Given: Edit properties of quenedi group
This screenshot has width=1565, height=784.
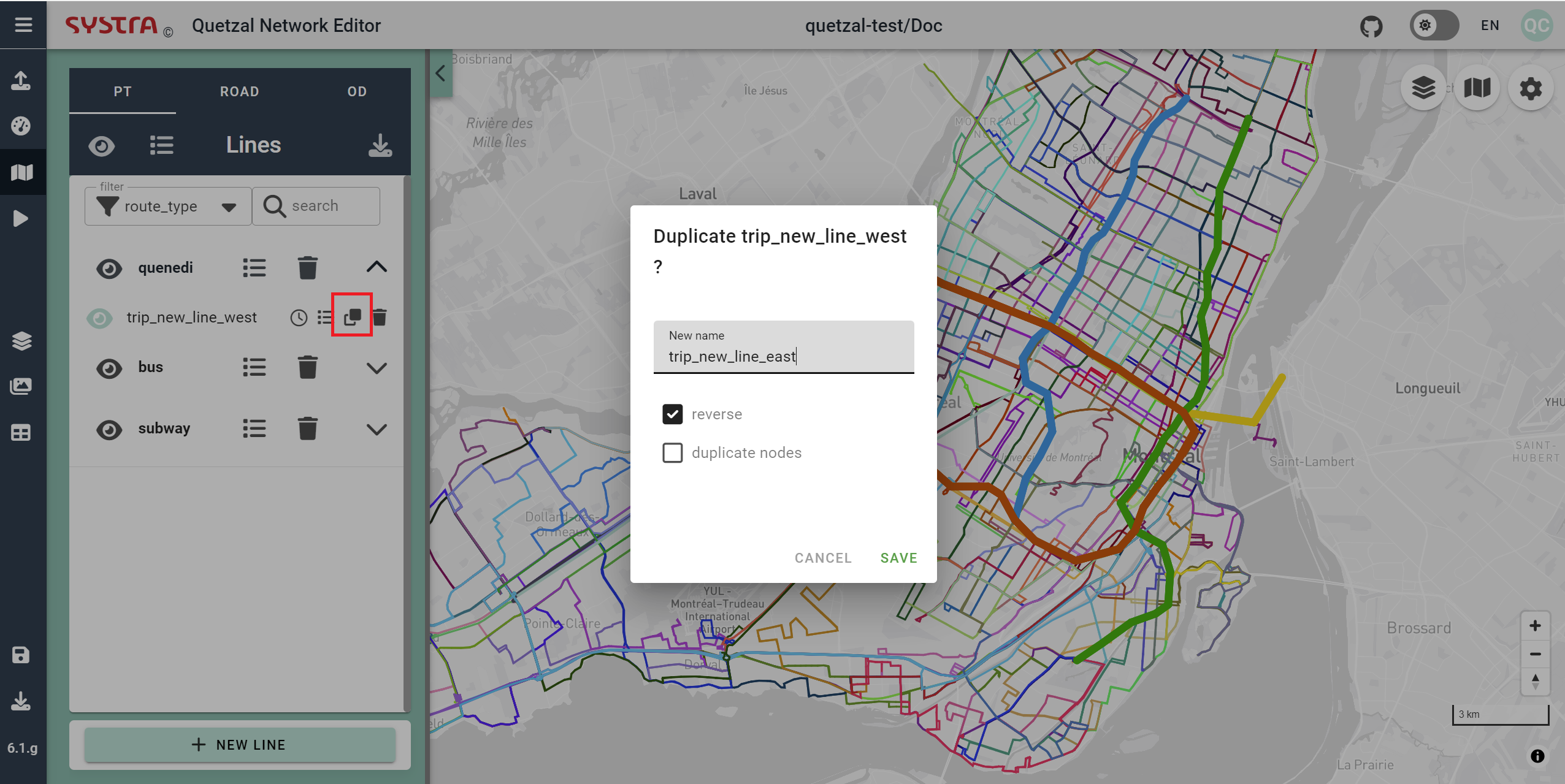Looking at the screenshot, I should point(254,268).
